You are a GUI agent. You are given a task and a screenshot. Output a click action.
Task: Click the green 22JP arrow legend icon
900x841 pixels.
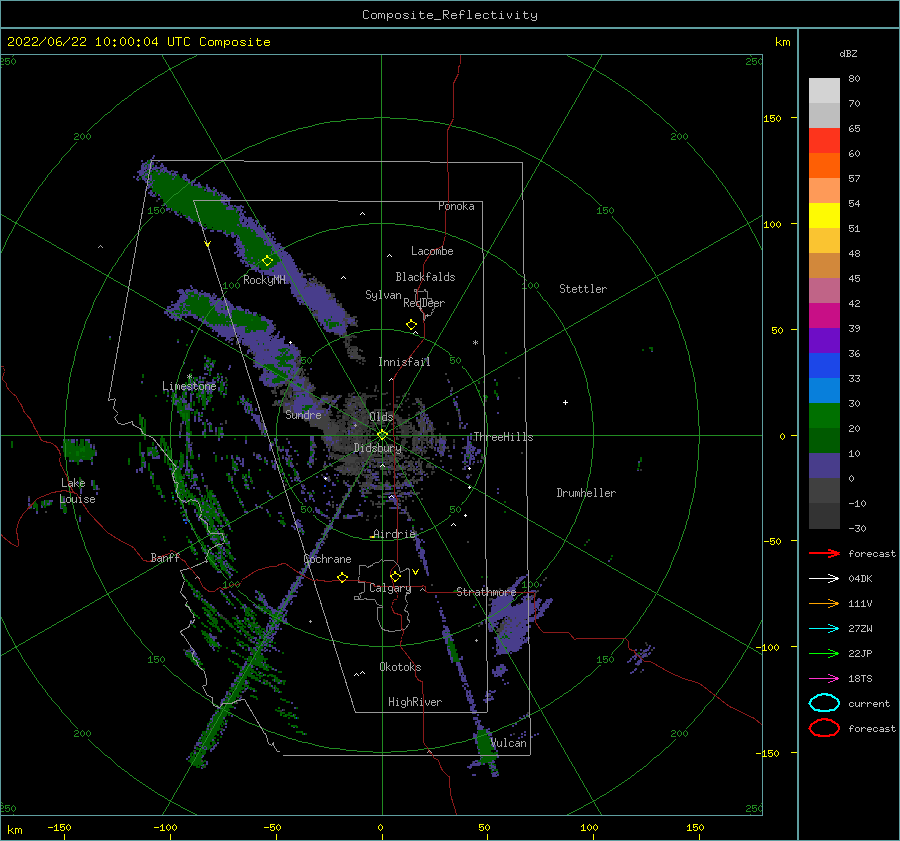[x=824, y=653]
